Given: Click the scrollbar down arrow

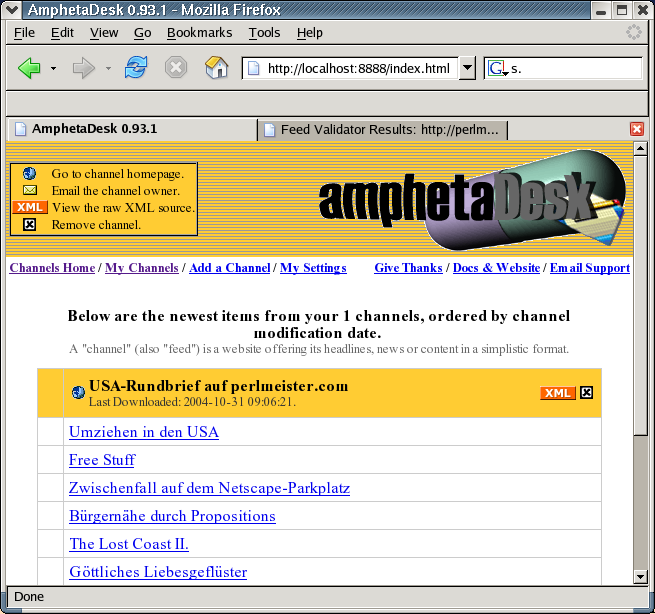Looking at the screenshot, I should point(640,577).
